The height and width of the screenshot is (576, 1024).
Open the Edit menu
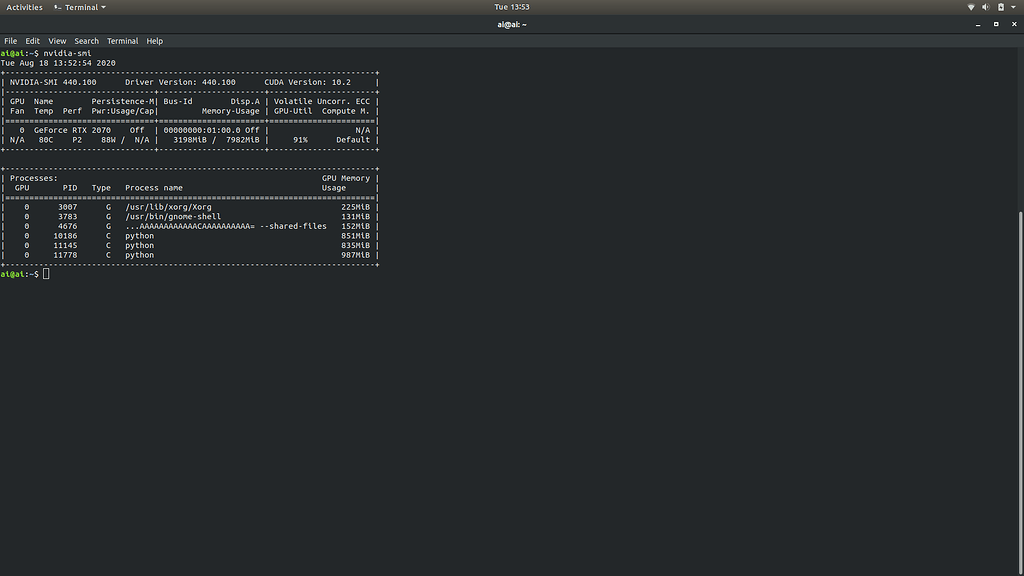coord(33,41)
